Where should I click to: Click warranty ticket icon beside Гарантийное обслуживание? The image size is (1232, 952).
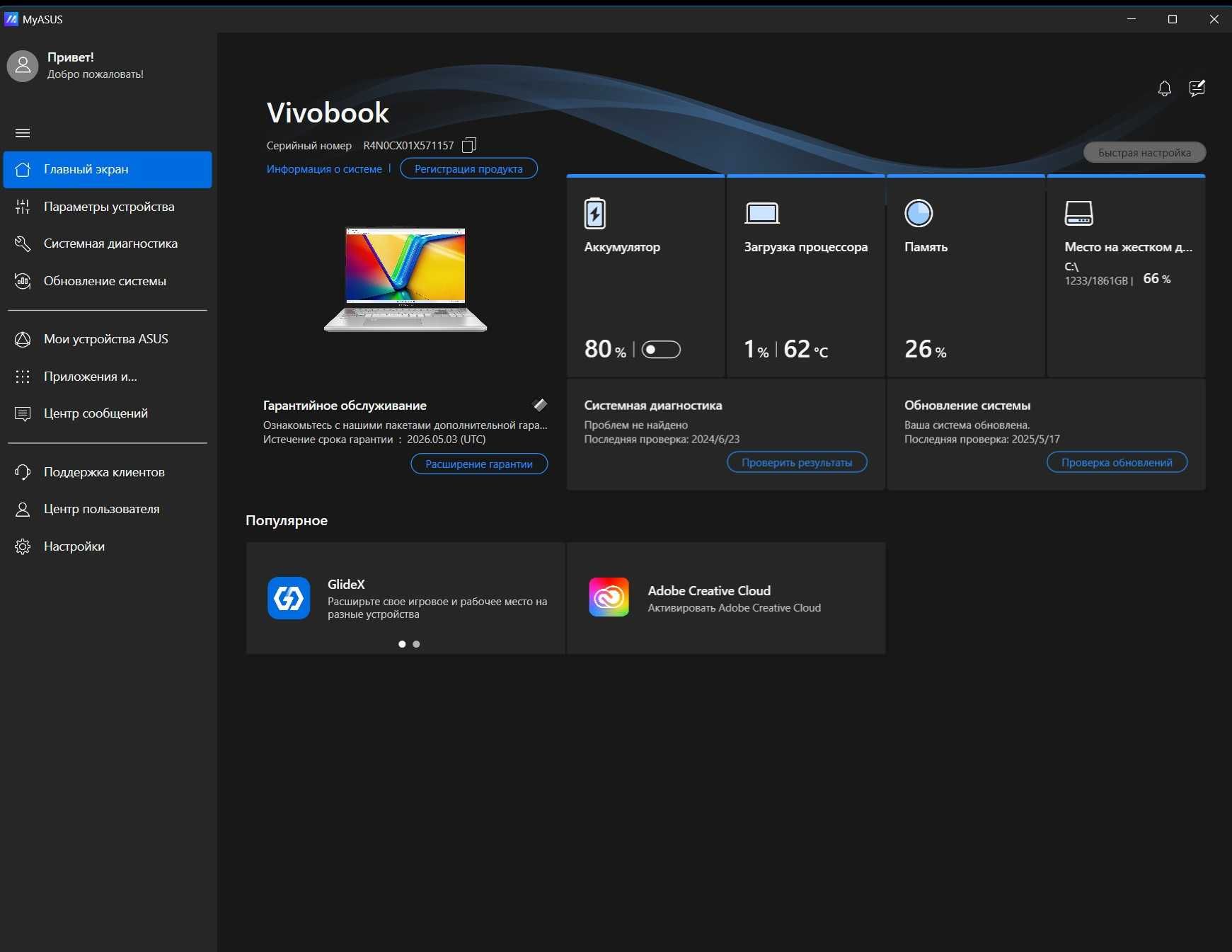click(540, 405)
